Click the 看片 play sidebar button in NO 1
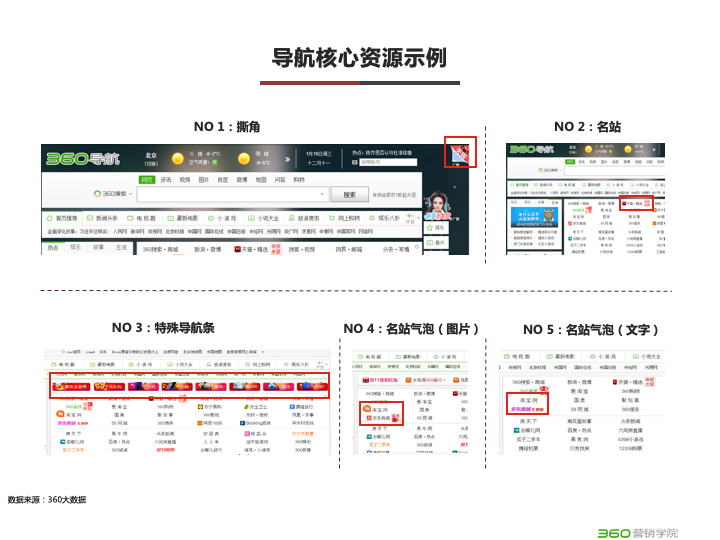 pos(435,242)
